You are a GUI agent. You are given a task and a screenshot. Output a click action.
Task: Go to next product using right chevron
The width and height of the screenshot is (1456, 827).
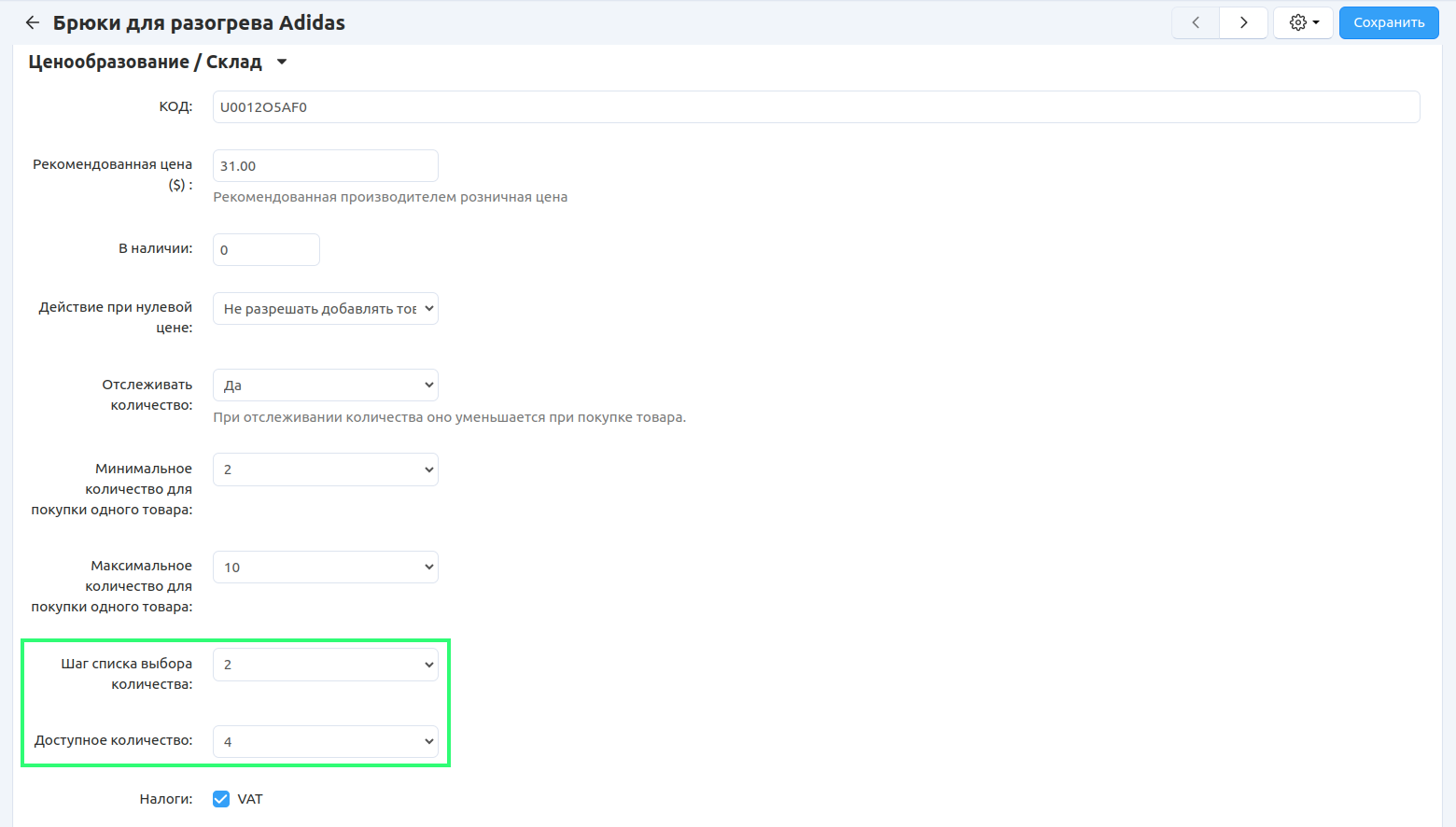click(1243, 22)
